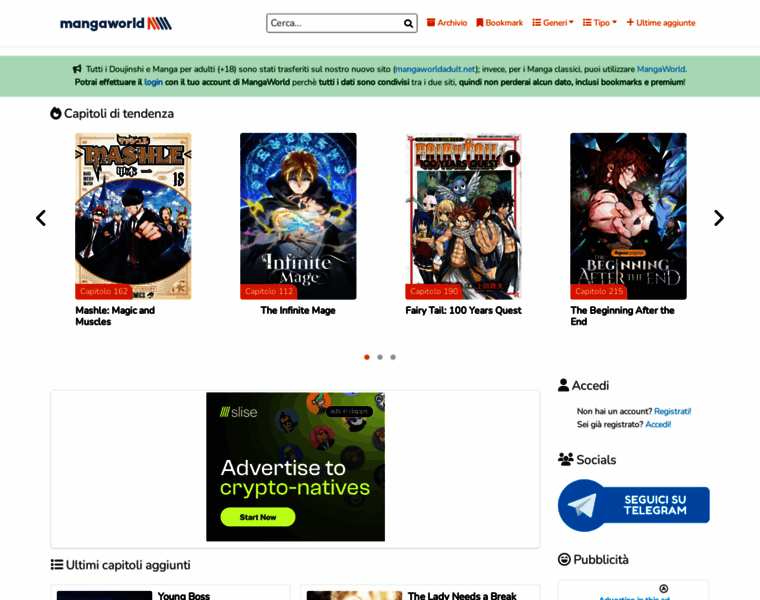The width and height of the screenshot is (760, 600).
Task: Open The Infinite Mage cover thumbnail
Action: point(298,216)
